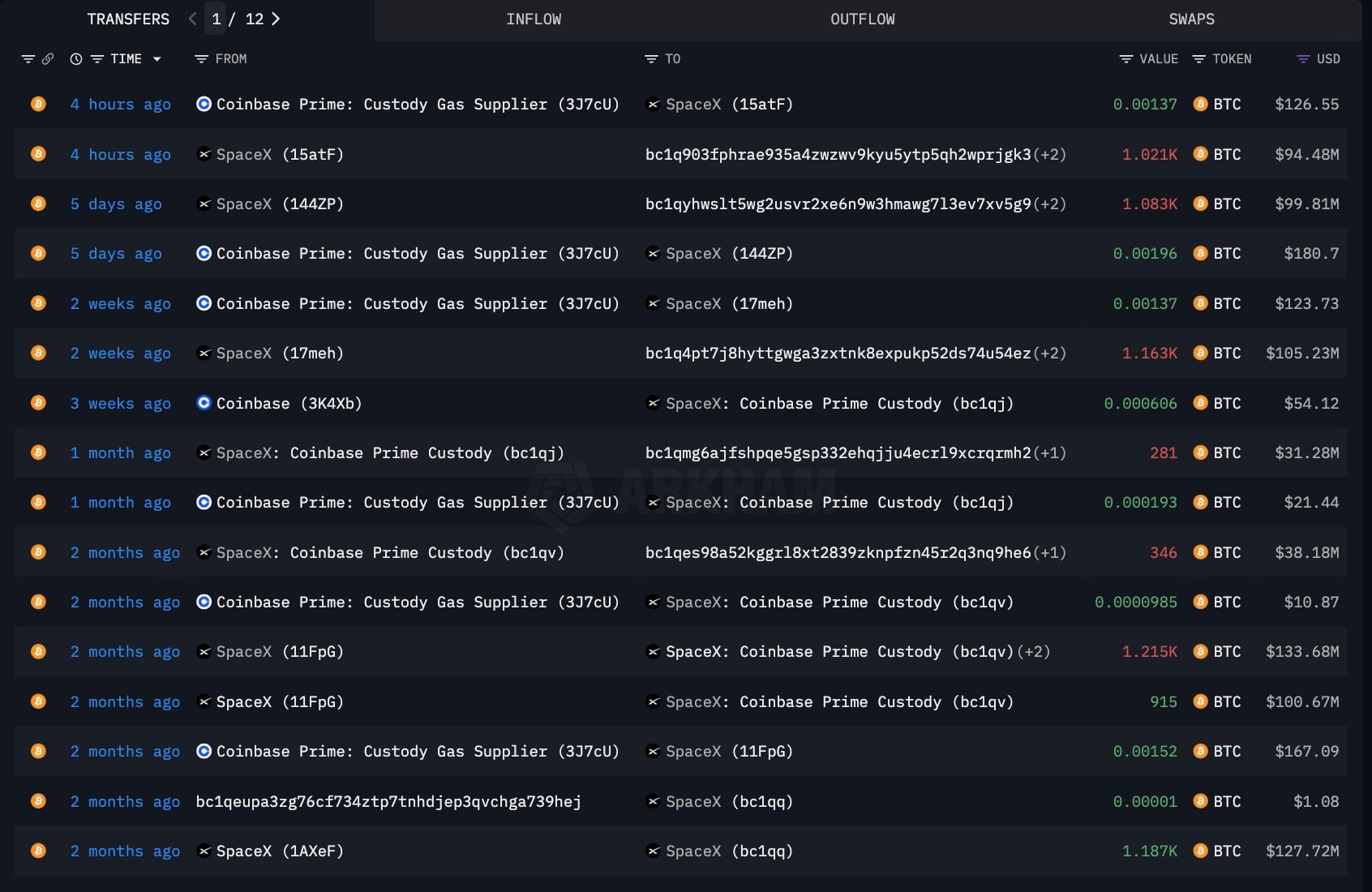Click the Bitcoin icon in first transfer row
Viewport: 1372px width, 892px height.
tap(38, 104)
